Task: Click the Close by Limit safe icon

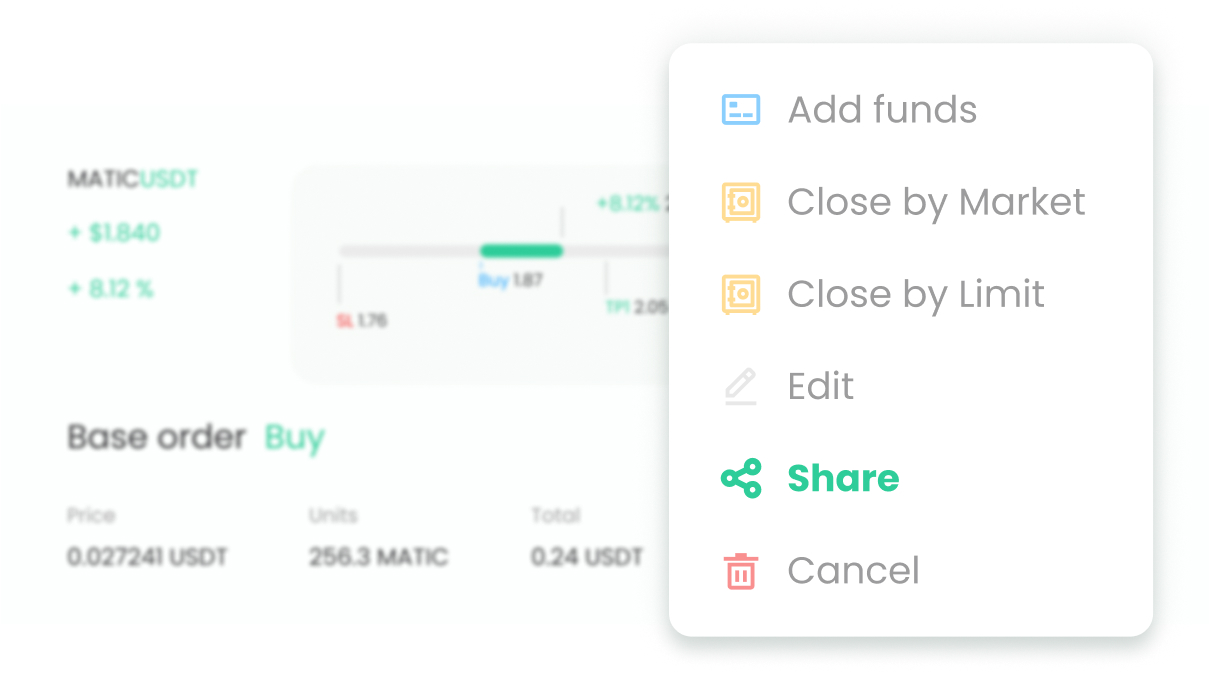Action: [741, 294]
